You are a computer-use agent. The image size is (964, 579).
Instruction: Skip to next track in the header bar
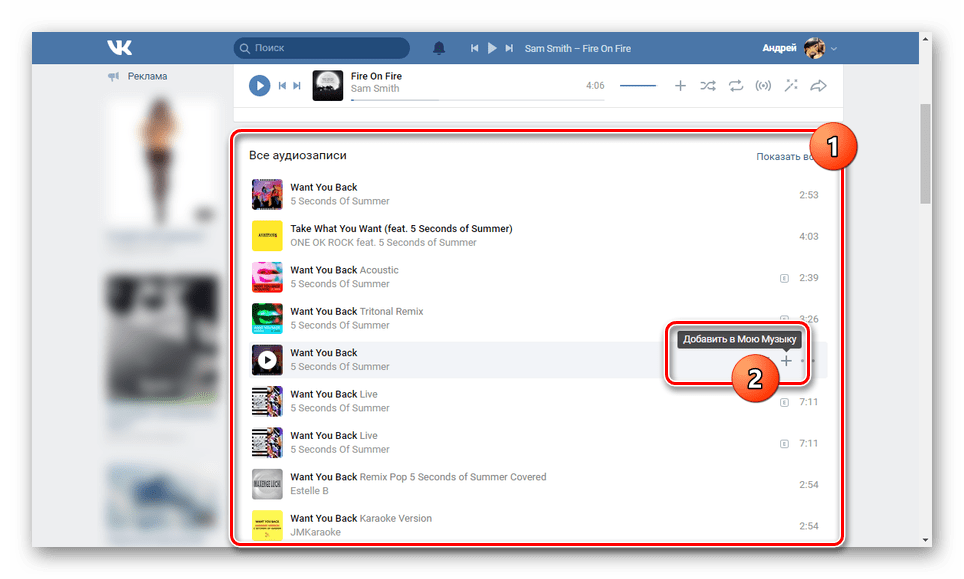pyautogui.click(x=509, y=48)
